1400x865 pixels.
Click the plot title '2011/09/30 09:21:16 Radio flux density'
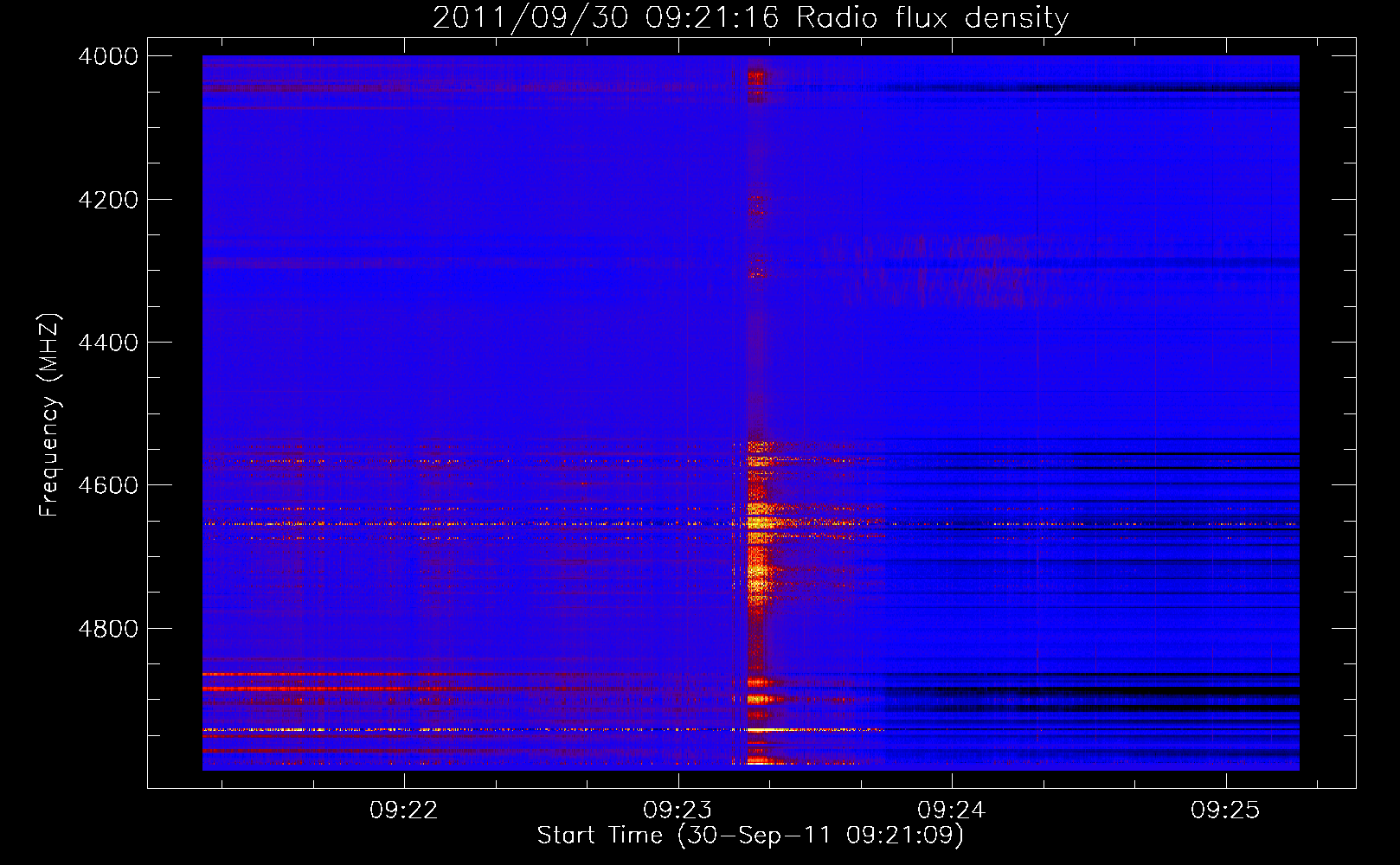pyautogui.click(x=750, y=17)
